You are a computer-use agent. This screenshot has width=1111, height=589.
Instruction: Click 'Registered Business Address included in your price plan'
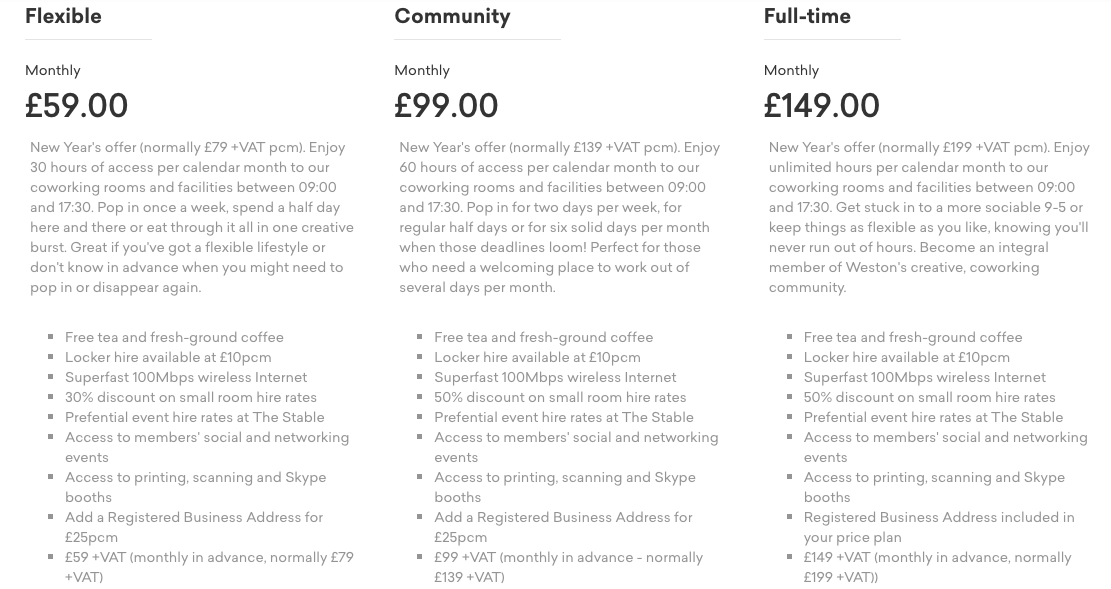tap(939, 527)
